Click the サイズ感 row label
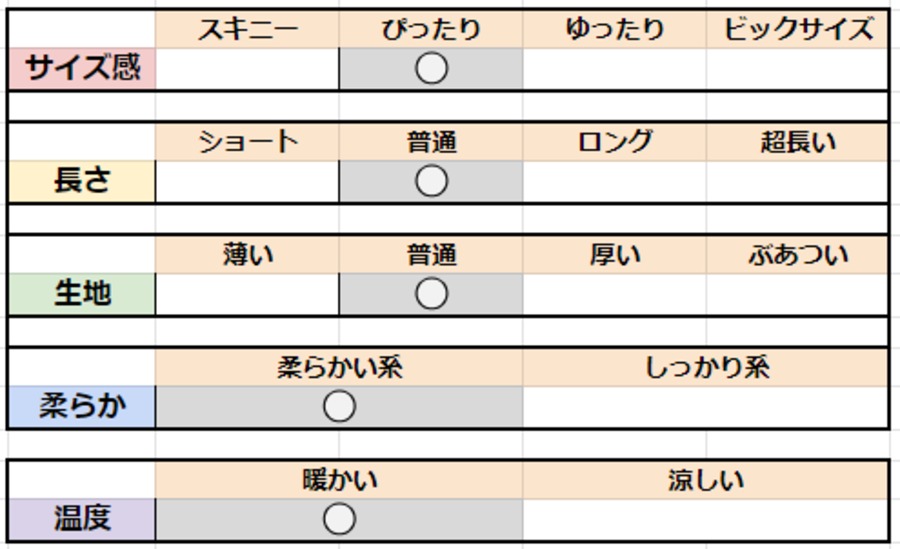Image resolution: width=900 pixels, height=549 pixels. 82,68
